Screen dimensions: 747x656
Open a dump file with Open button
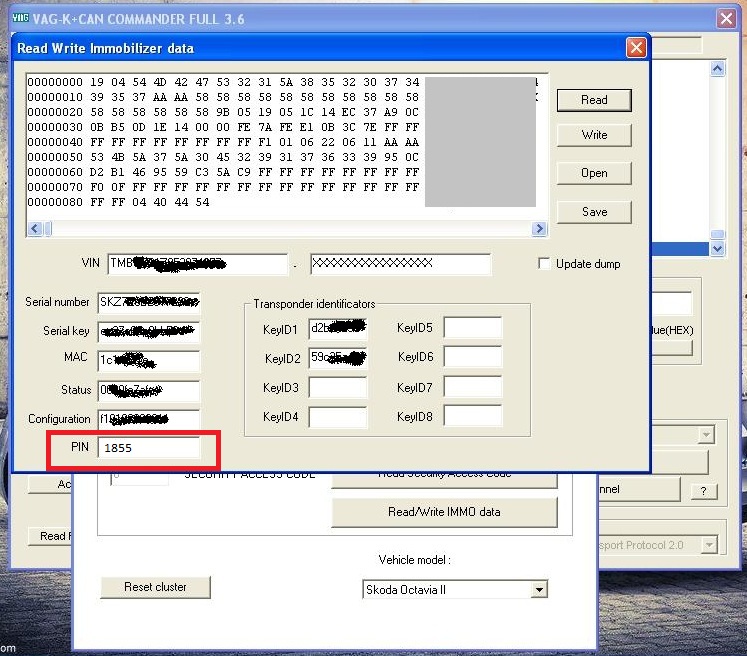point(594,173)
